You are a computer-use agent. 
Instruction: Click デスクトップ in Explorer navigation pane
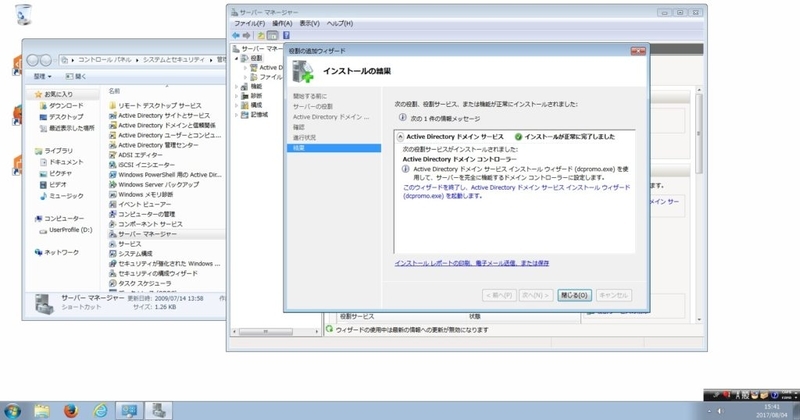tap(61, 117)
